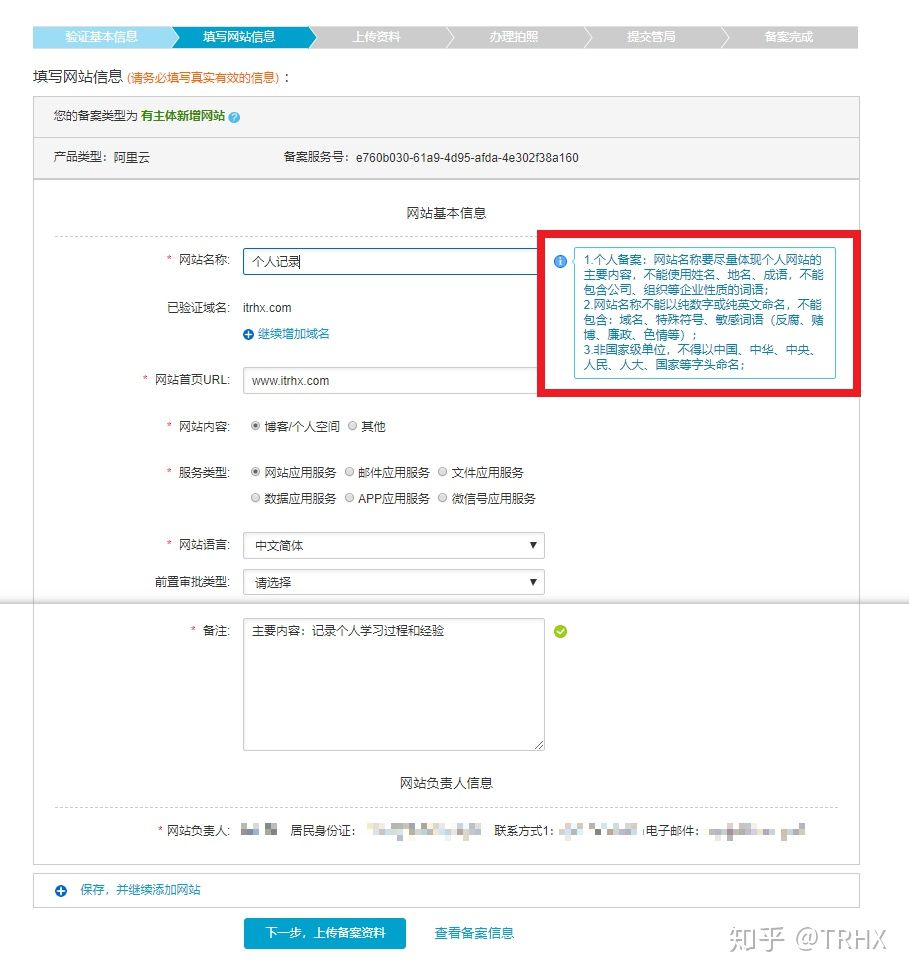Viewport: 909px width, 976px height.
Task: Go to 办理拍照 step
Action: pyautogui.click(x=514, y=37)
